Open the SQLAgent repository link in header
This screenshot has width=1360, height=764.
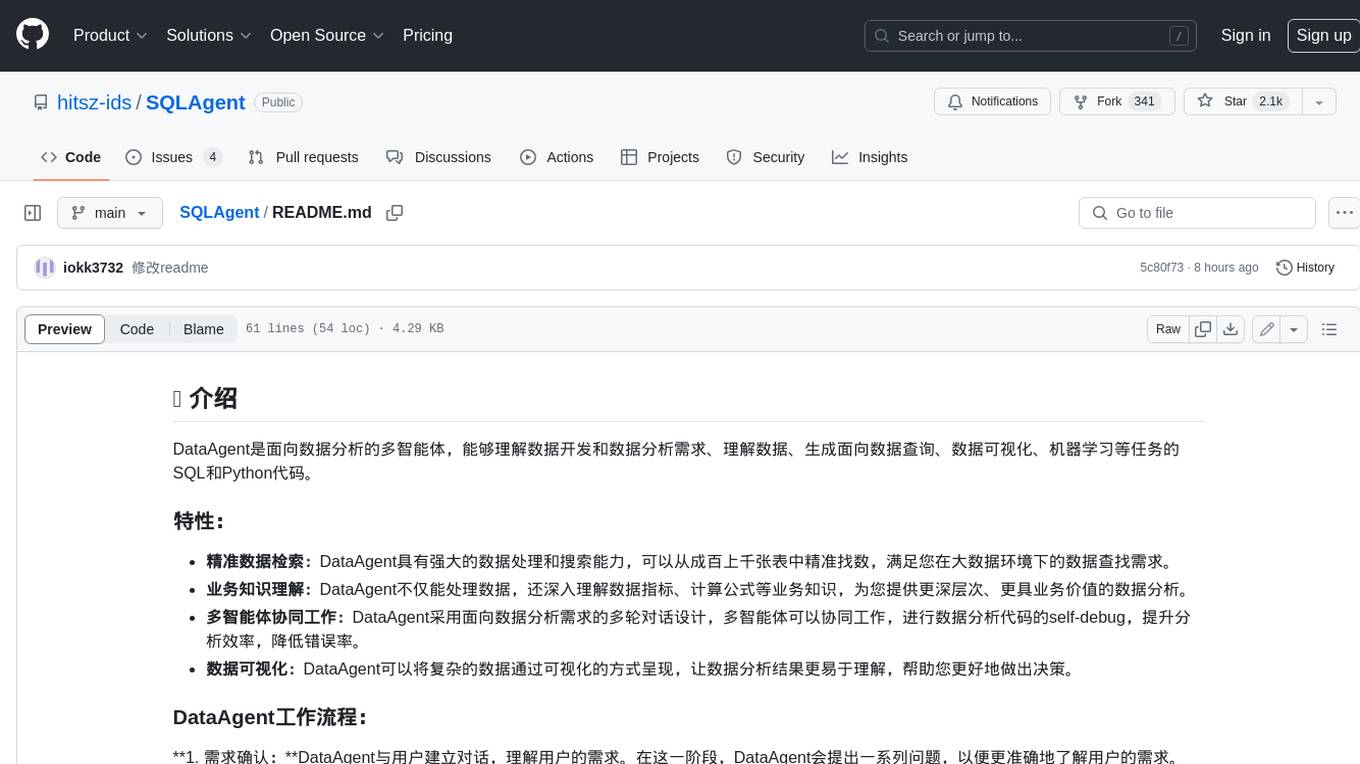196,102
